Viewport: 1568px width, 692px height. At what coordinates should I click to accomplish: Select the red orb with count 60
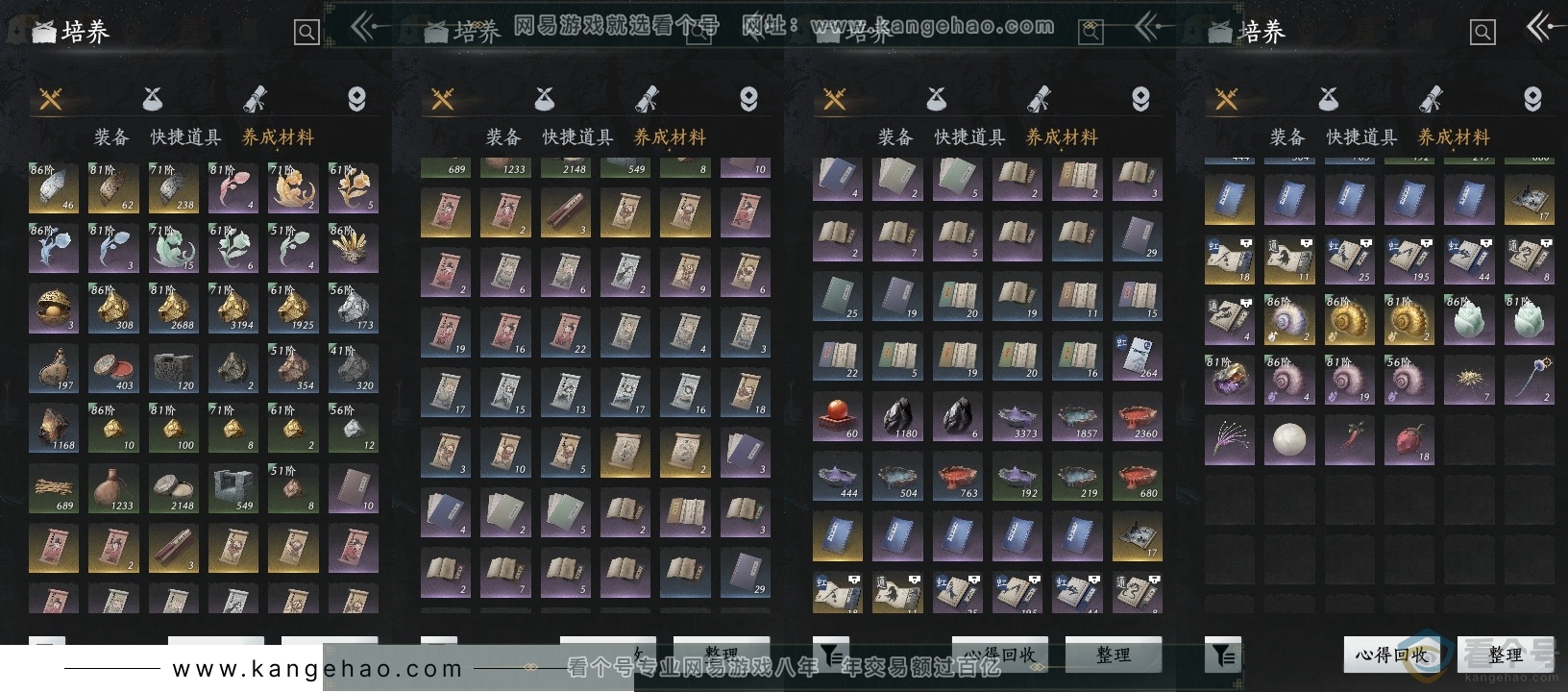click(x=838, y=416)
